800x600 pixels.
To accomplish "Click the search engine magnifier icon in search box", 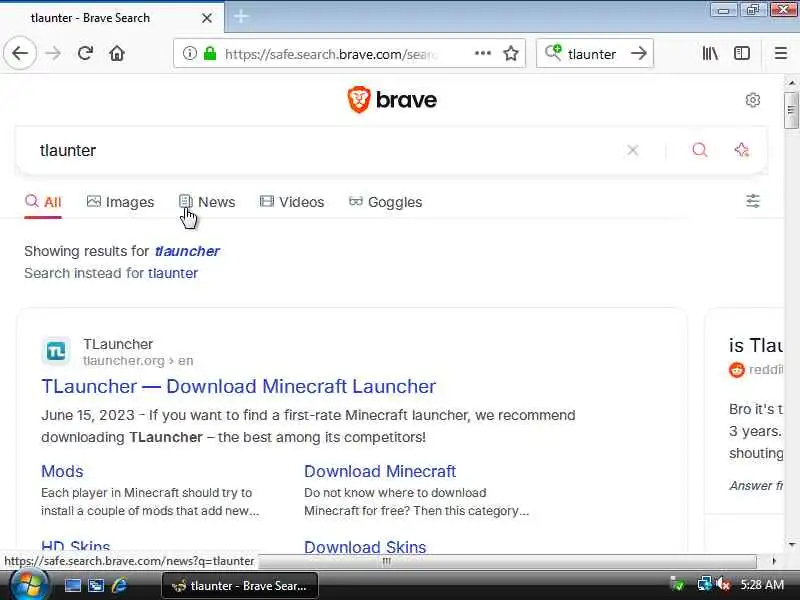I will [x=553, y=52].
